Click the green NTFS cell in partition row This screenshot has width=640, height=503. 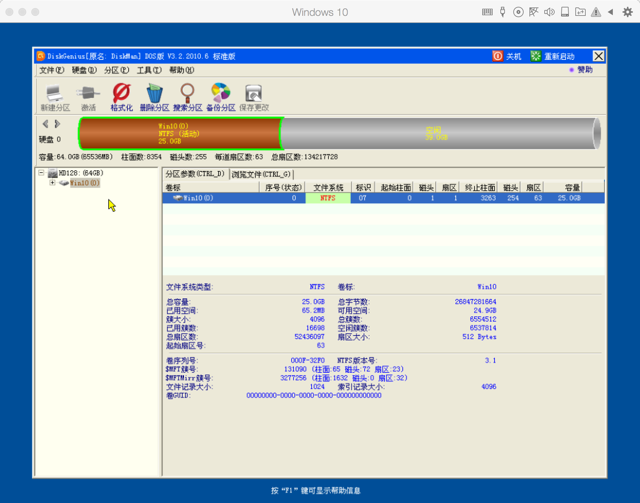pyautogui.click(x=328, y=198)
